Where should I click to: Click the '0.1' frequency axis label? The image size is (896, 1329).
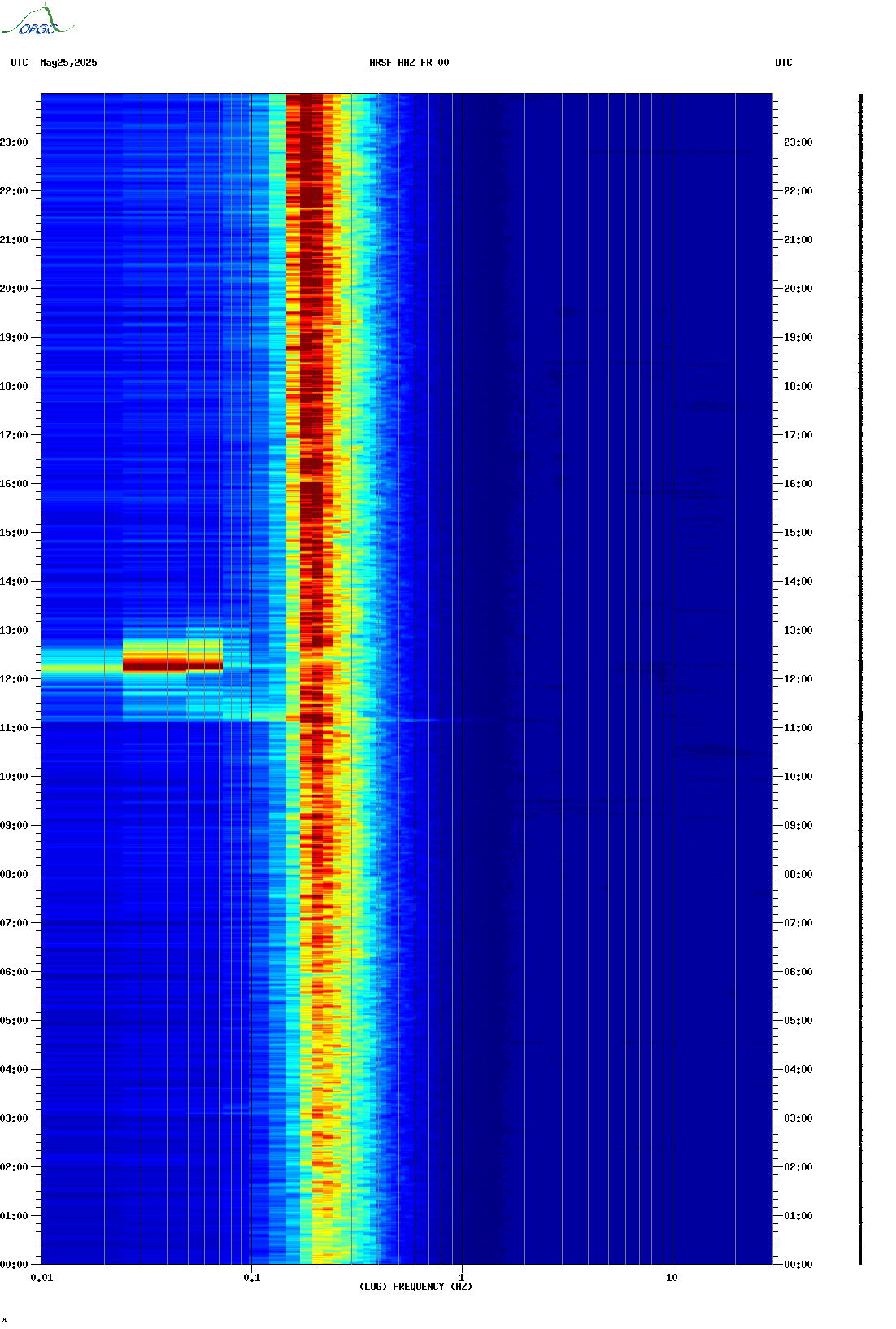click(252, 1278)
